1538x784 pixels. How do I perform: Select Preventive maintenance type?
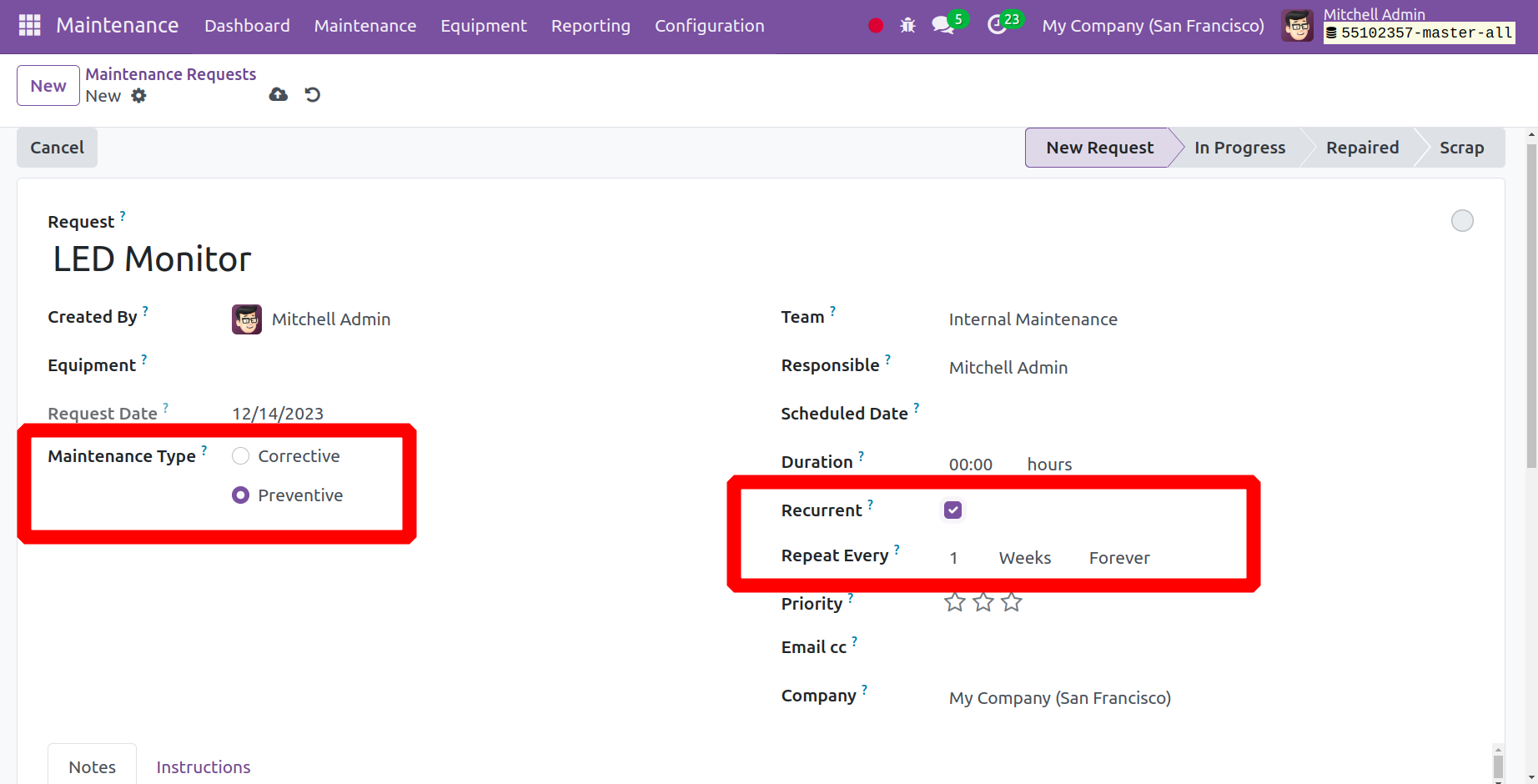241,495
